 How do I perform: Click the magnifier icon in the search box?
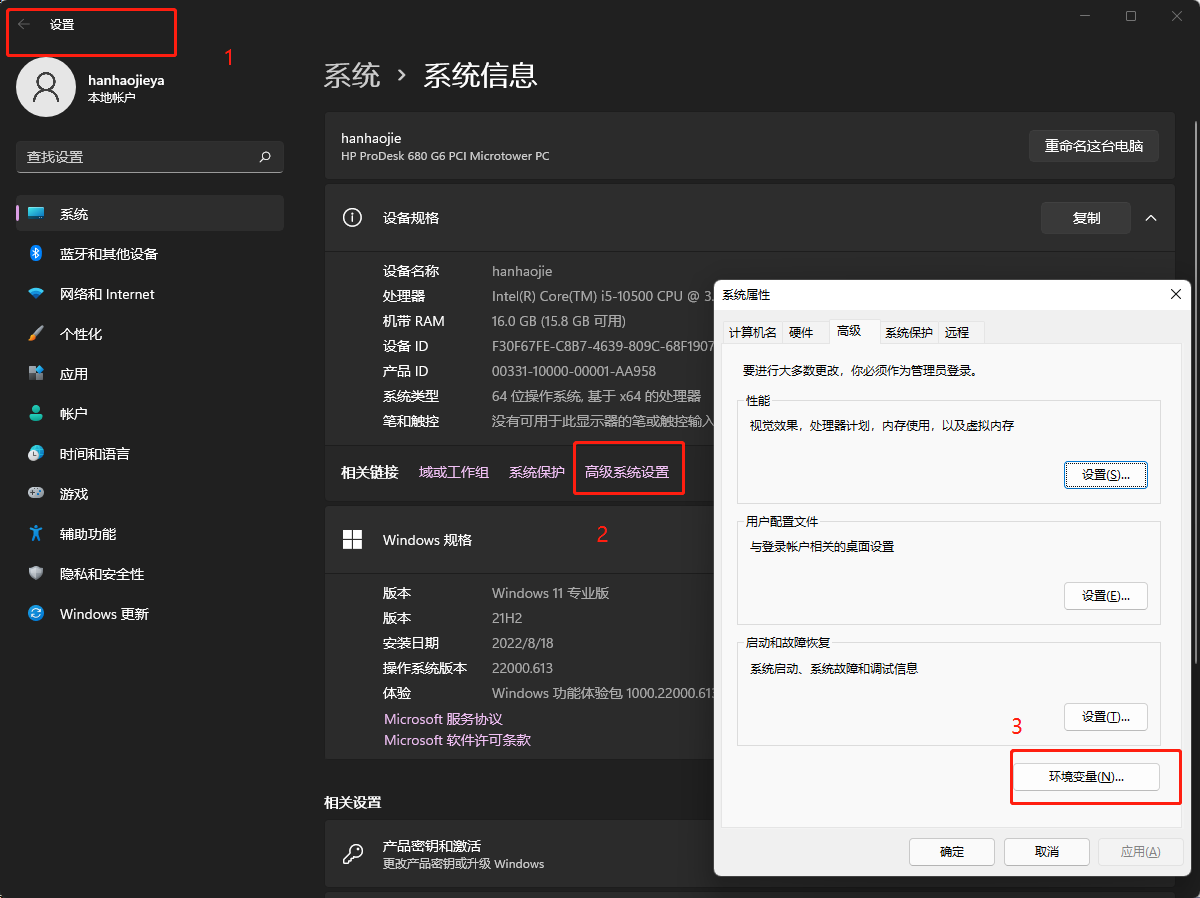[x=265, y=157]
